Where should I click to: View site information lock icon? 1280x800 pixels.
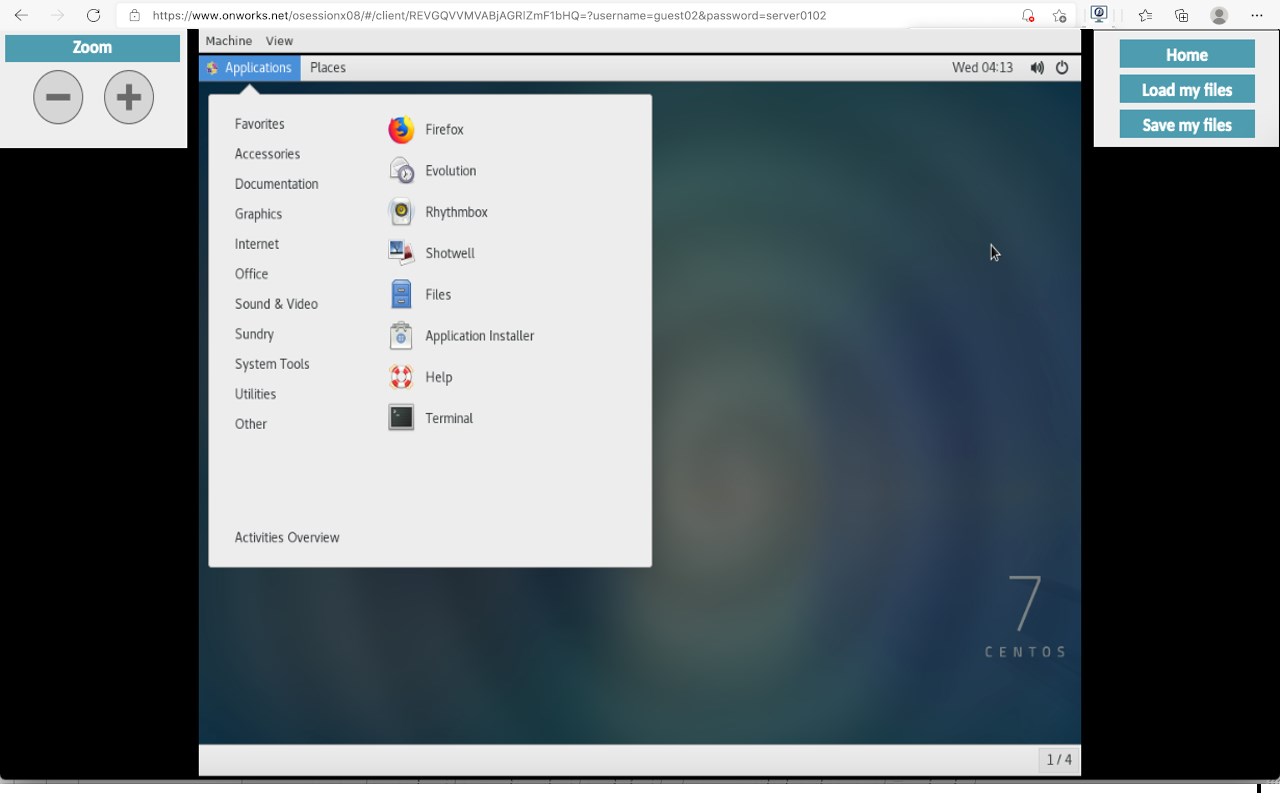(x=134, y=15)
